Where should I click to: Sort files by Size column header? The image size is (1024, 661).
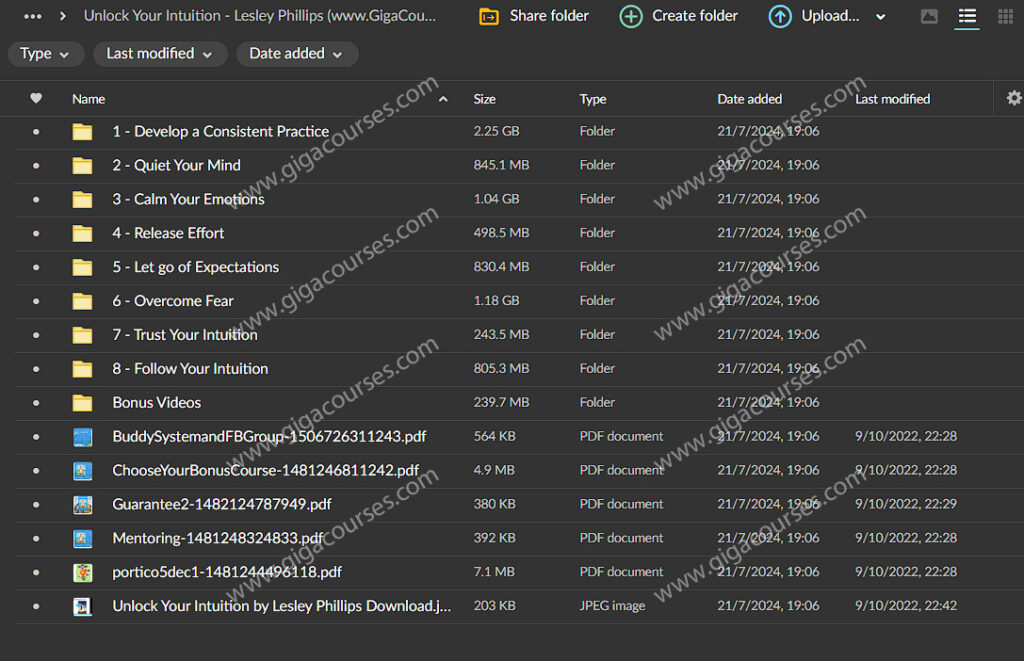[484, 99]
